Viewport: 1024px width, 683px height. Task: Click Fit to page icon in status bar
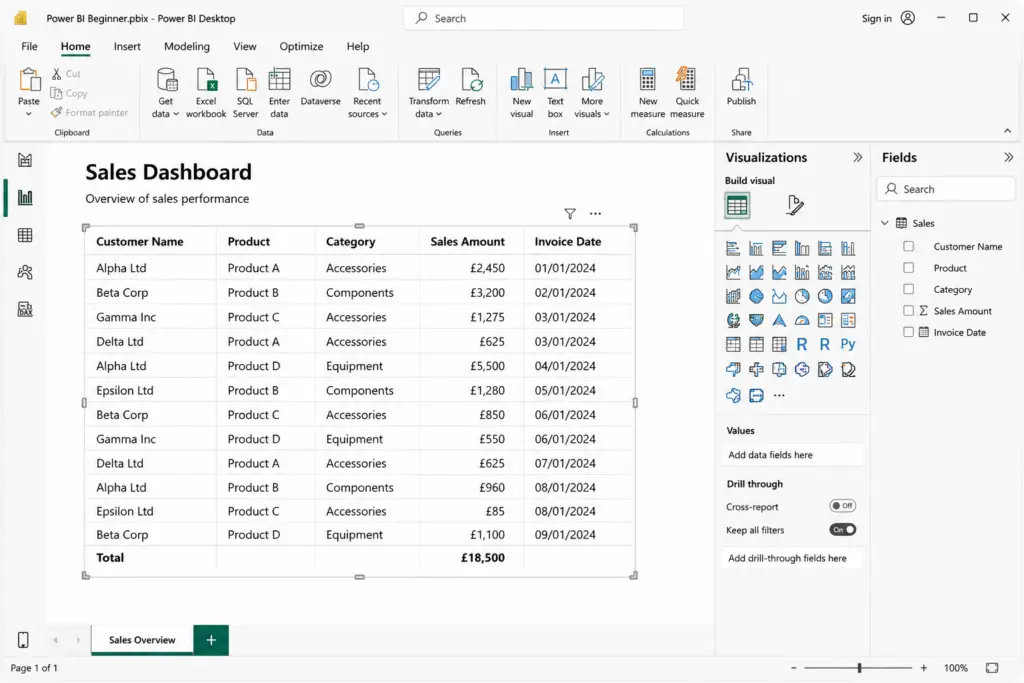992,667
